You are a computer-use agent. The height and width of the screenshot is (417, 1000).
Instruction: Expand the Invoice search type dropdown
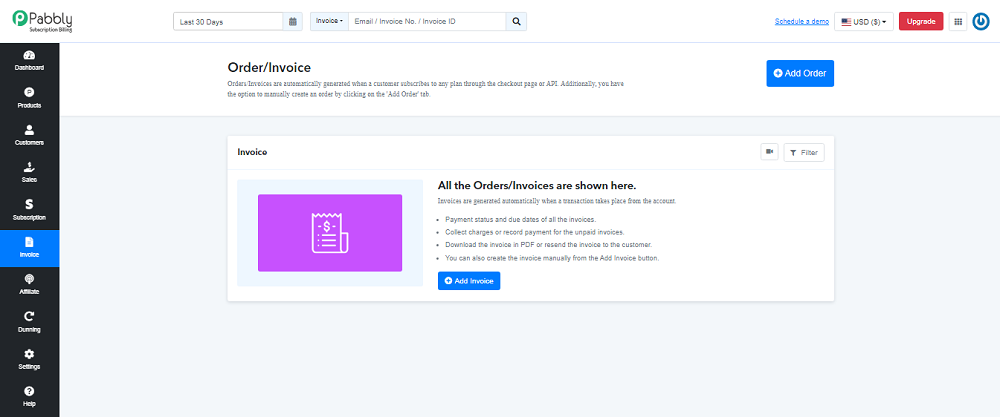click(329, 22)
